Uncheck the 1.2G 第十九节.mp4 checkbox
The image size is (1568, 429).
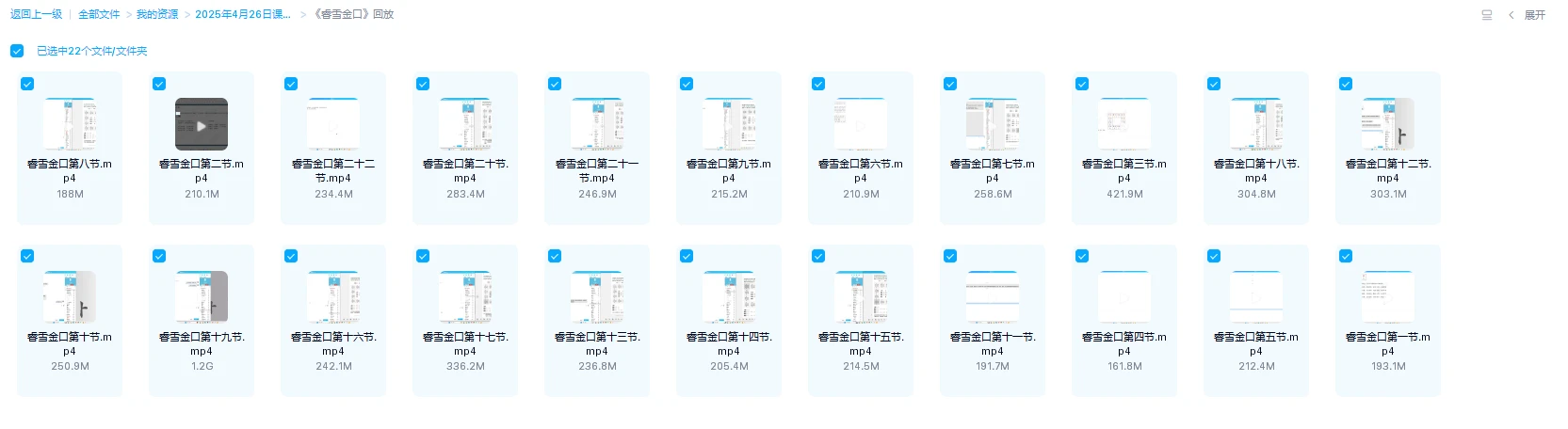[159, 256]
